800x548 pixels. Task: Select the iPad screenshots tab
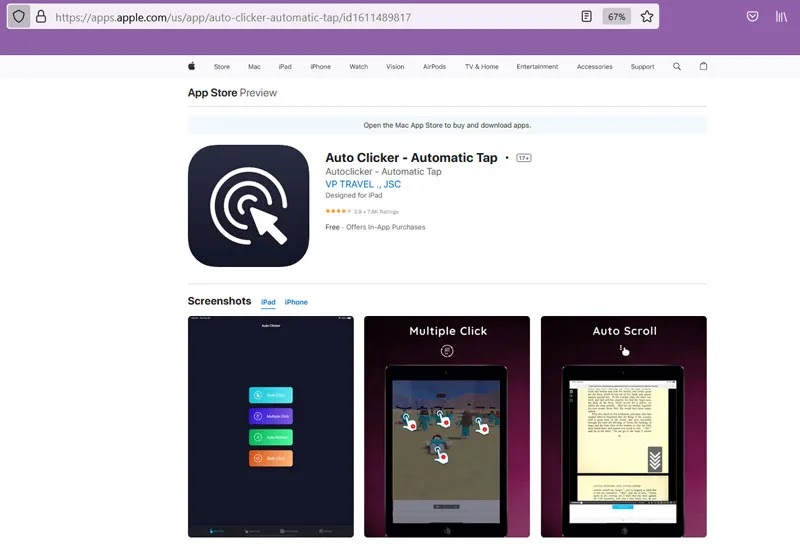268,302
